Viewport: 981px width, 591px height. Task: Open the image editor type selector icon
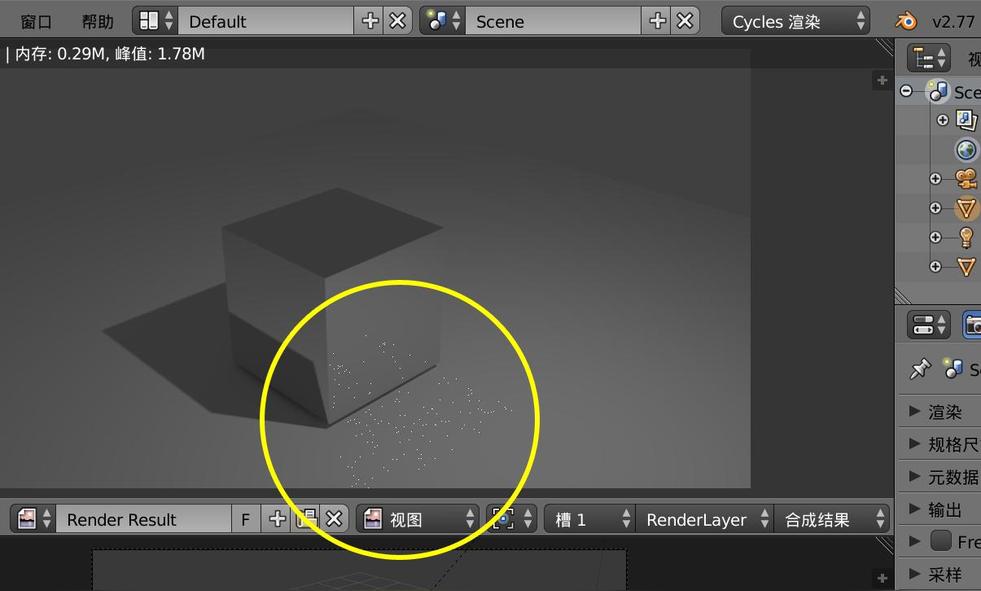coord(35,519)
